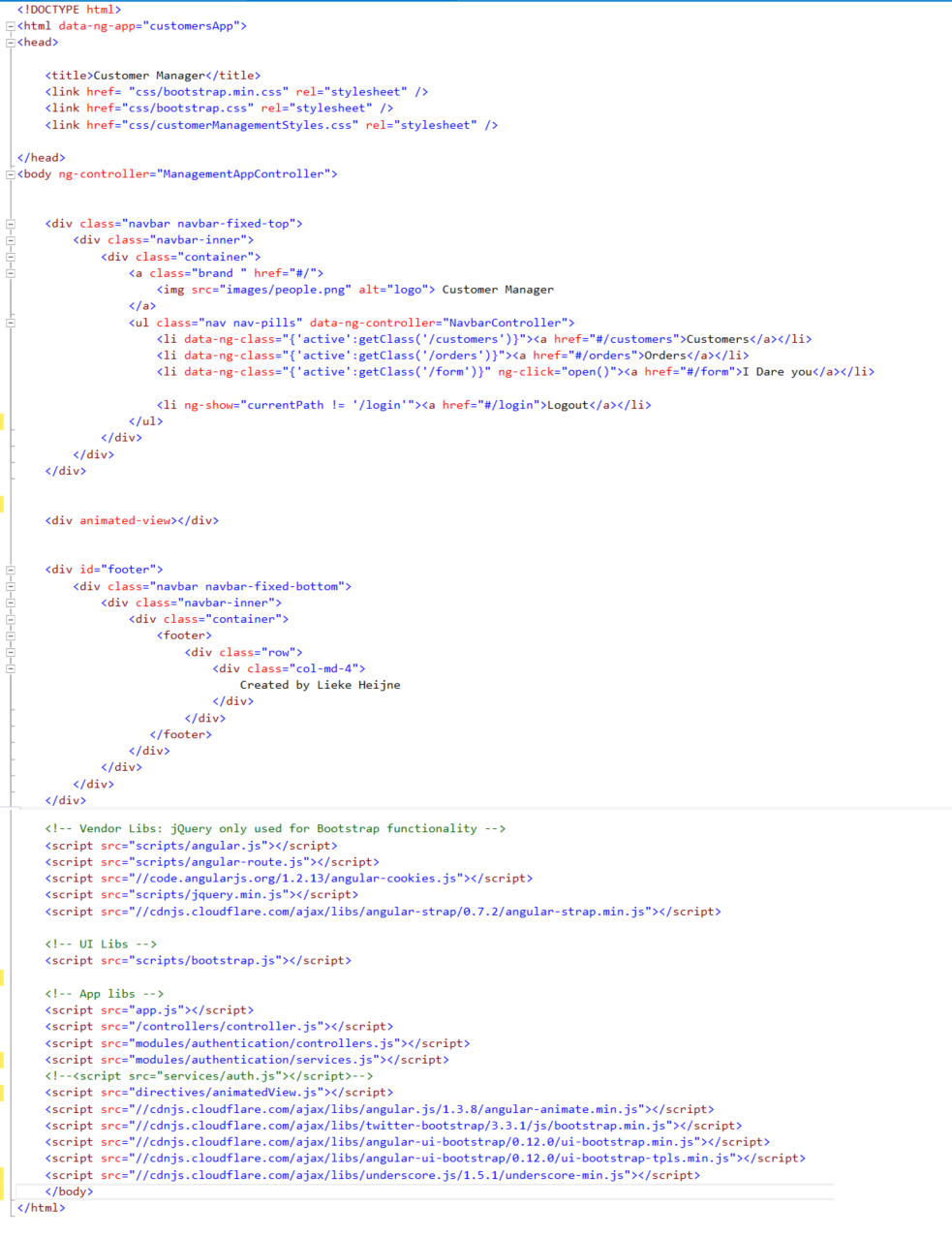The height and width of the screenshot is (1238, 952).
Task: Click the scripts/angular.js script tag
Action: (191, 846)
